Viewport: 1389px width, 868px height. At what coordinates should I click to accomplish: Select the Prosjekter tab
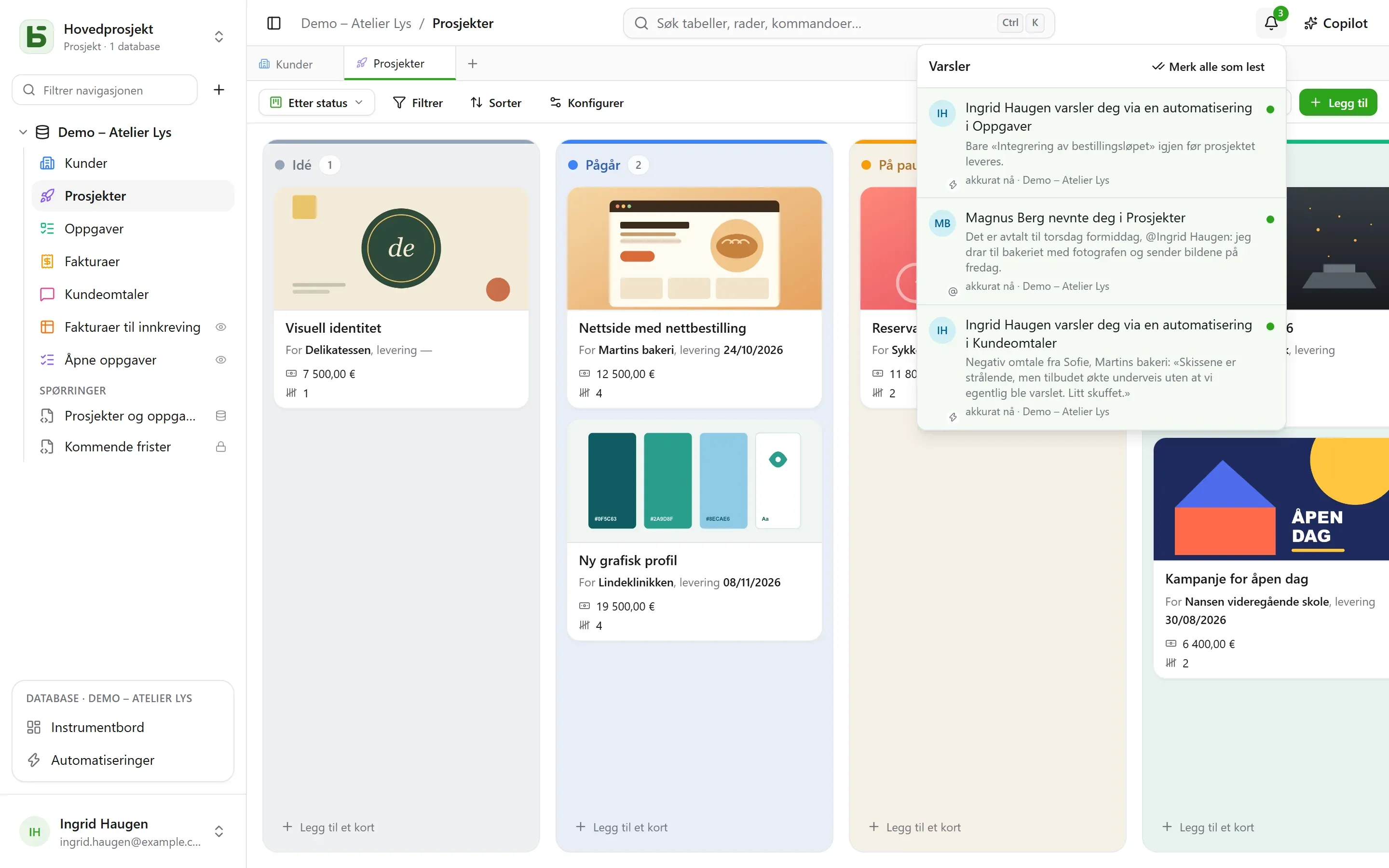[x=399, y=63]
